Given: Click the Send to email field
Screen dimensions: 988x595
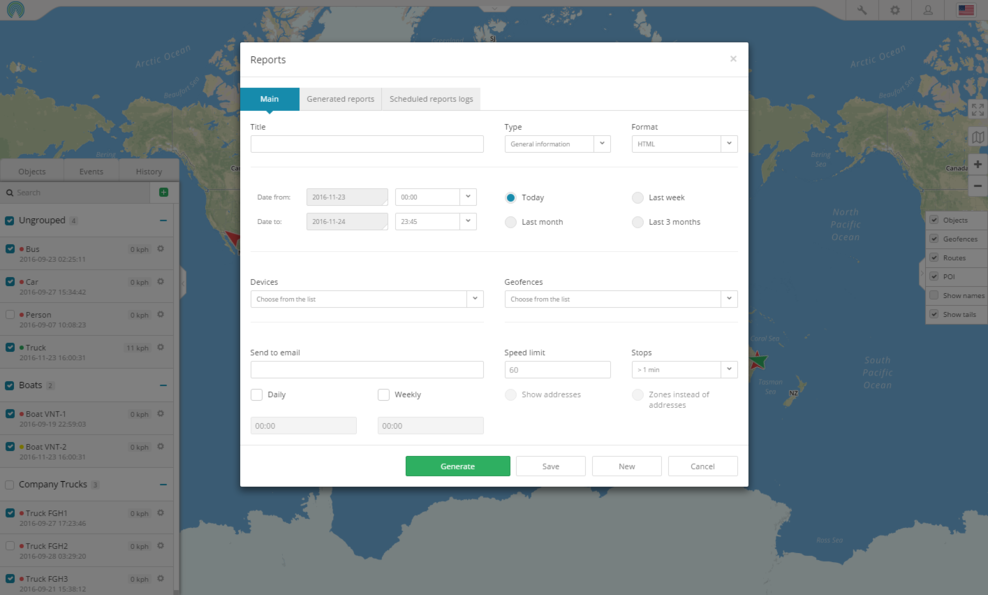Looking at the screenshot, I should pos(367,369).
